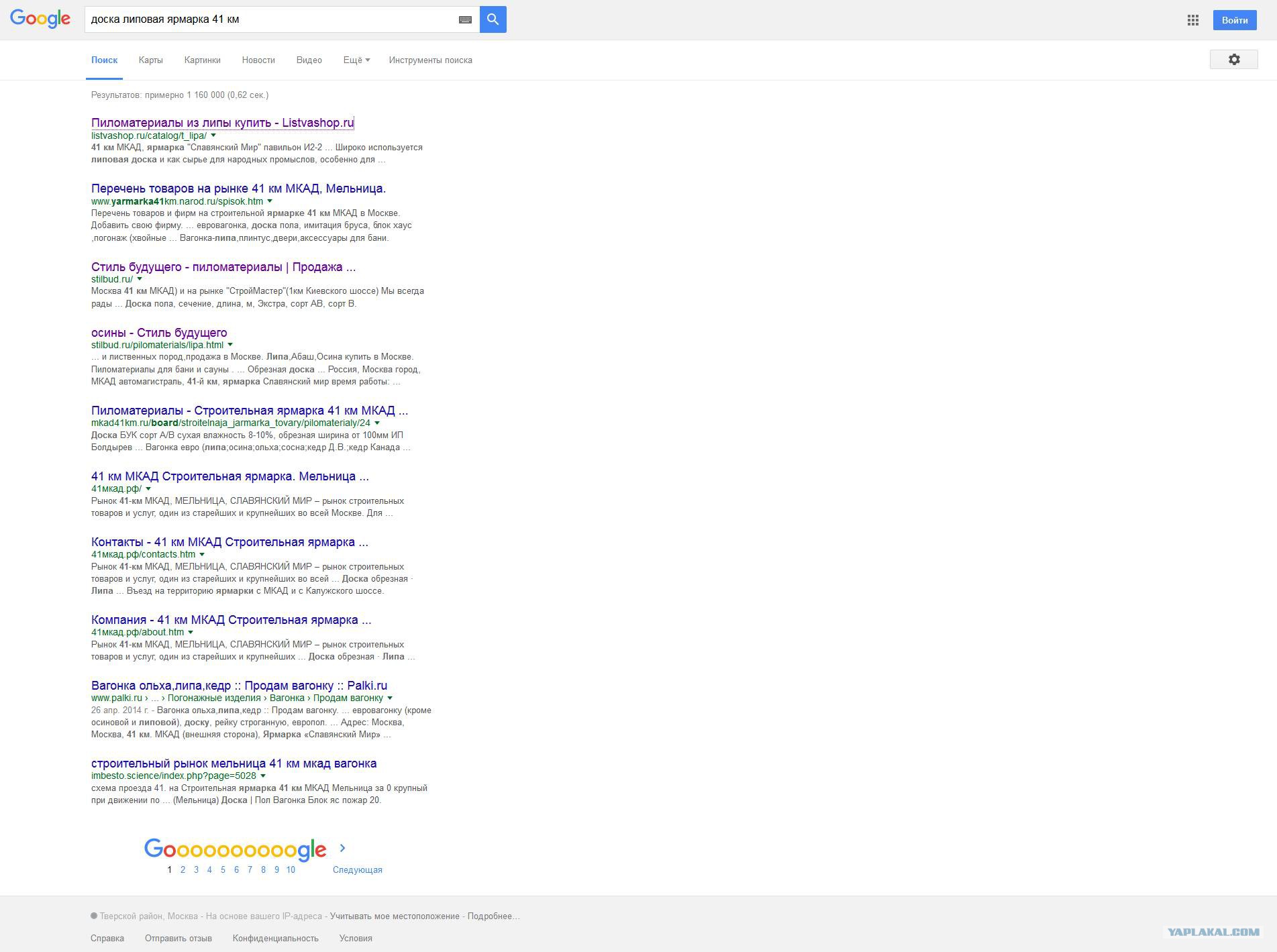Expand the listvashop.ru URL dropdown arrow

coord(213,136)
